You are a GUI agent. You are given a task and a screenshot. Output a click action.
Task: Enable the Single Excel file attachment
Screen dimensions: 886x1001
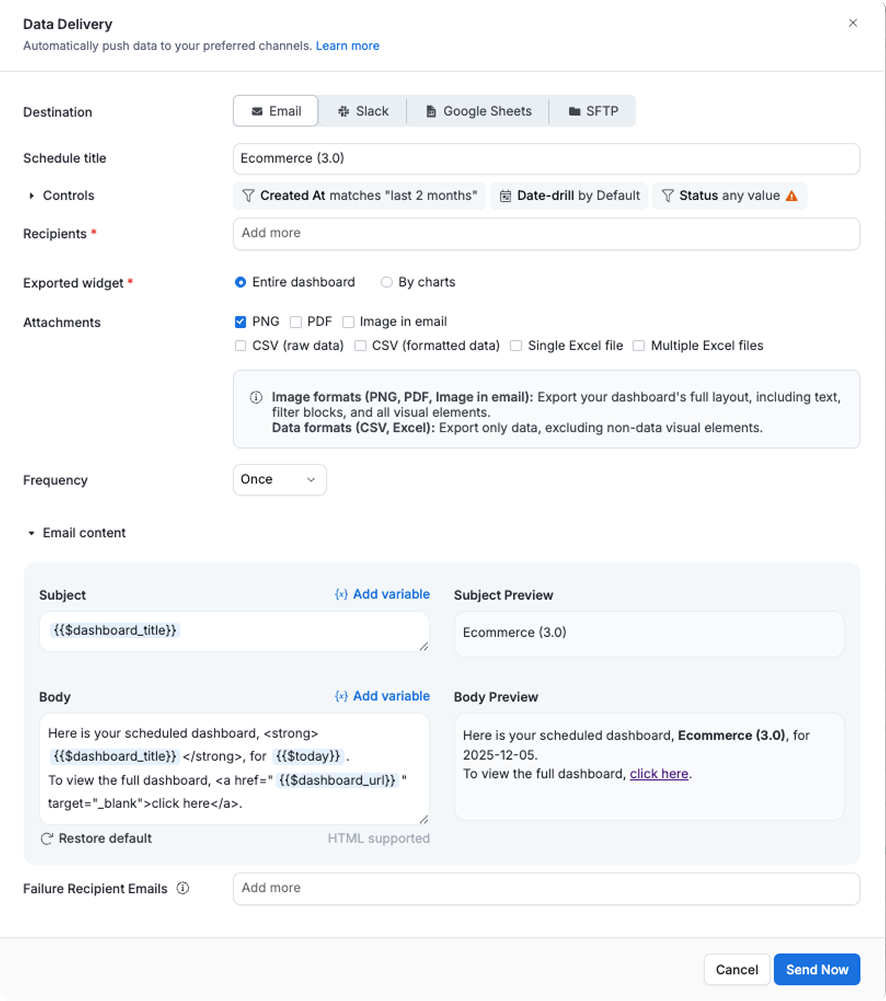click(516, 345)
